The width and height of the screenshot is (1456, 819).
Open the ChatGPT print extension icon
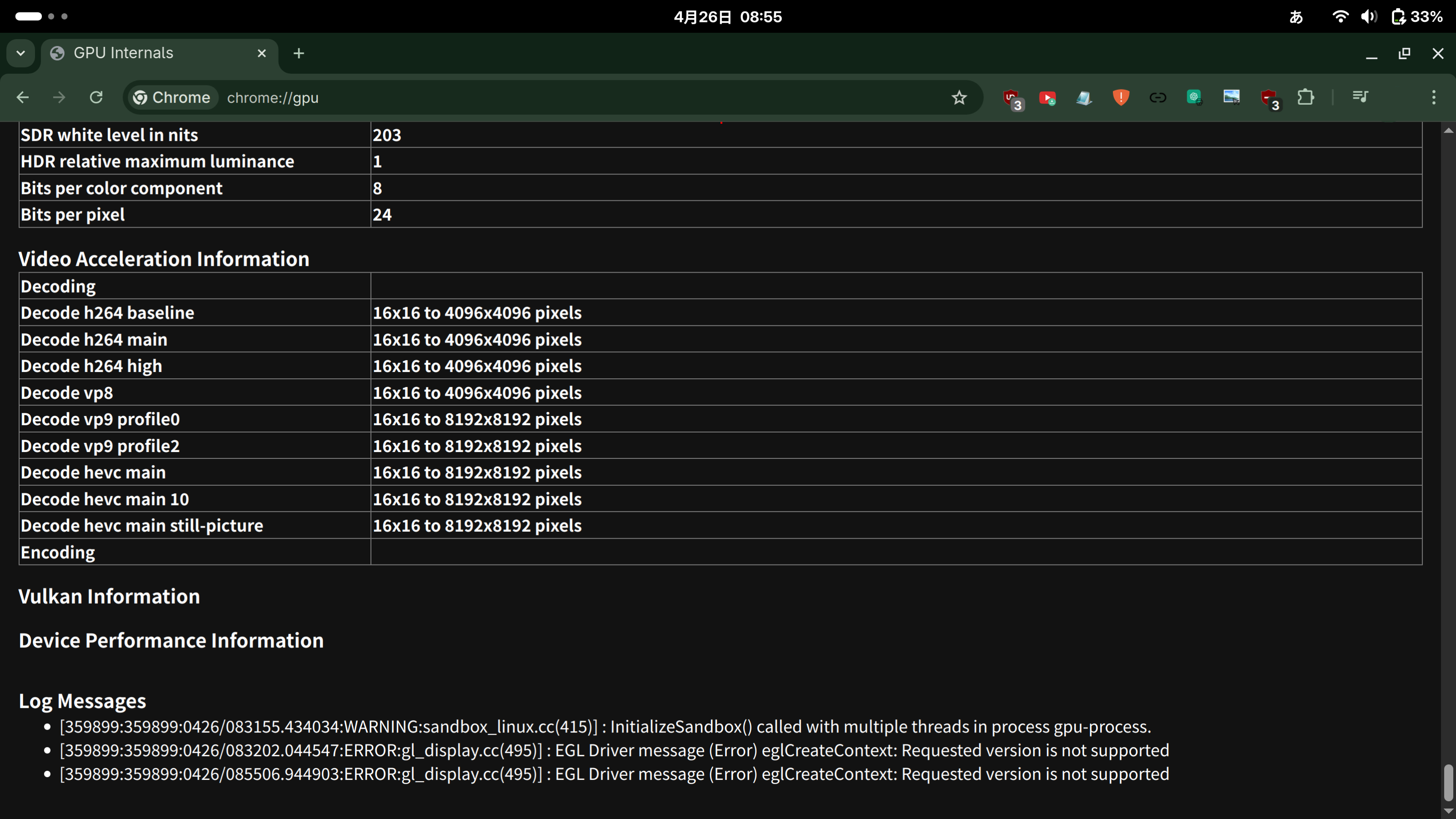pos(1194,98)
